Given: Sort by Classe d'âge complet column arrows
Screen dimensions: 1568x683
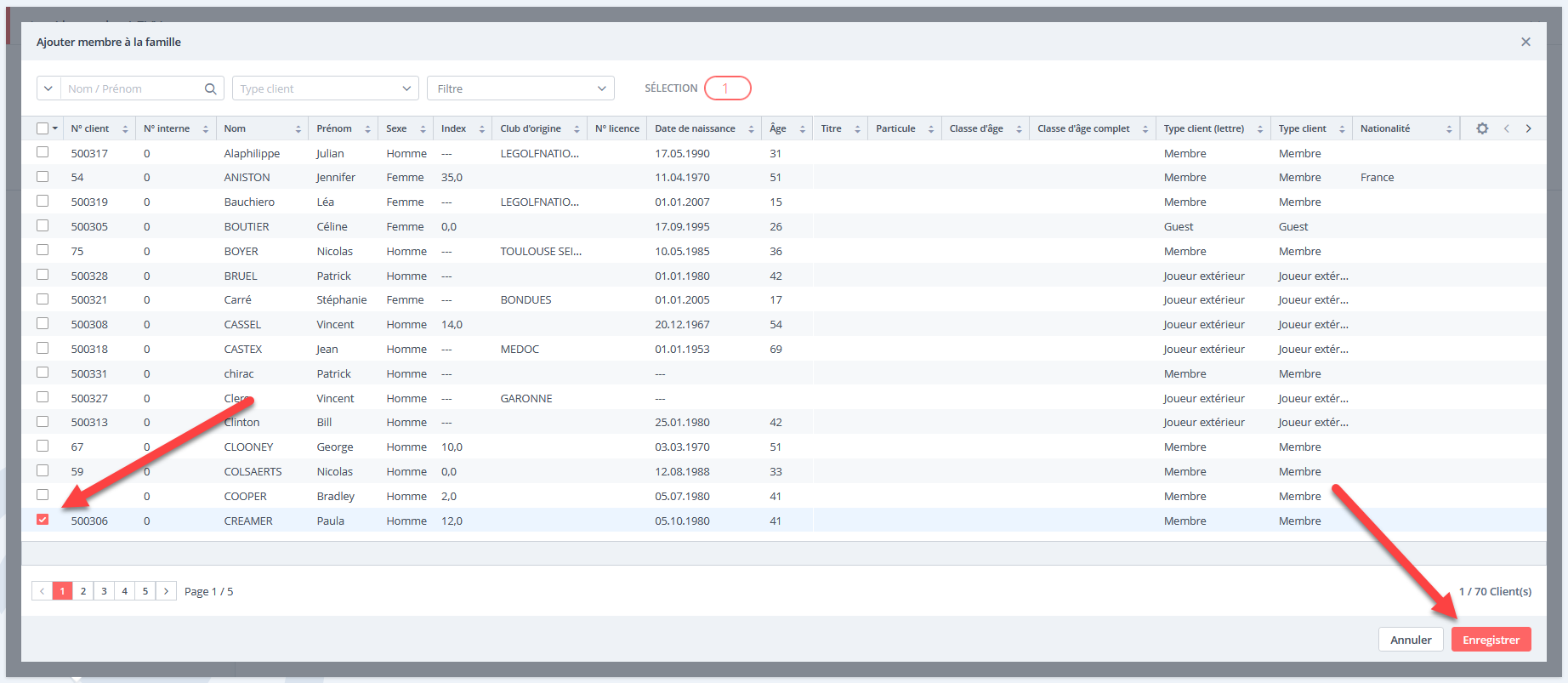Looking at the screenshot, I should tap(1145, 129).
